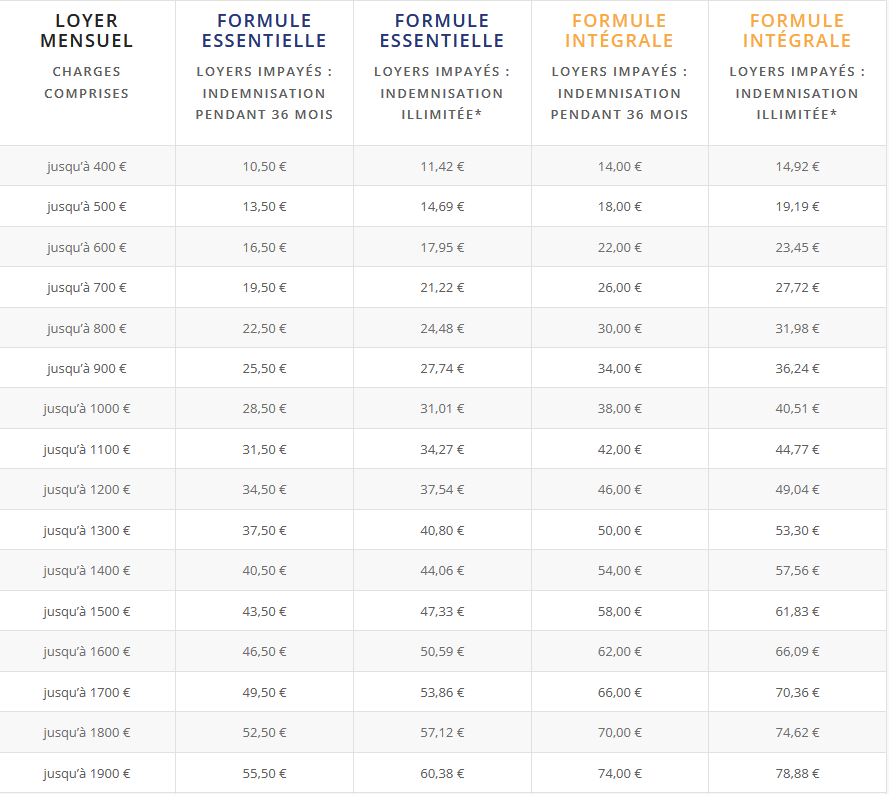Viewport: 889px width, 794px height.
Task: Select the 'jusqu'à 900 €' row label
Action: point(87,369)
